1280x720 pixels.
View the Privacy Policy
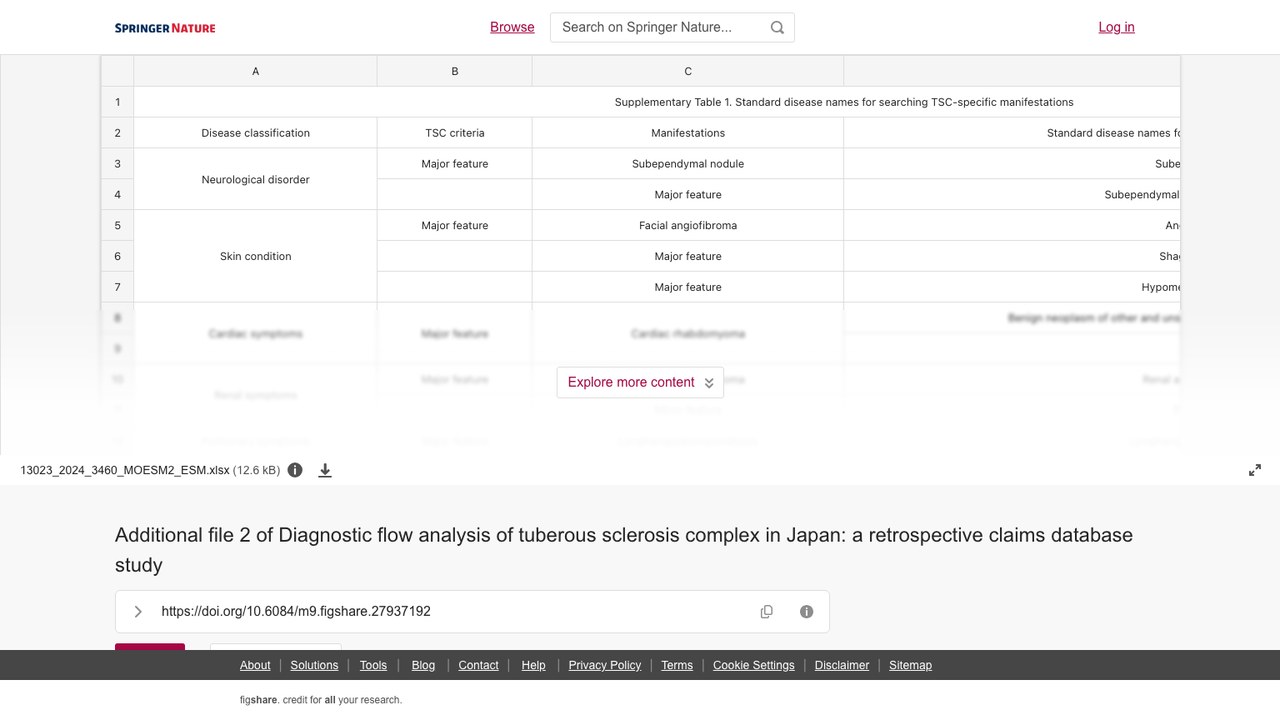tap(605, 665)
